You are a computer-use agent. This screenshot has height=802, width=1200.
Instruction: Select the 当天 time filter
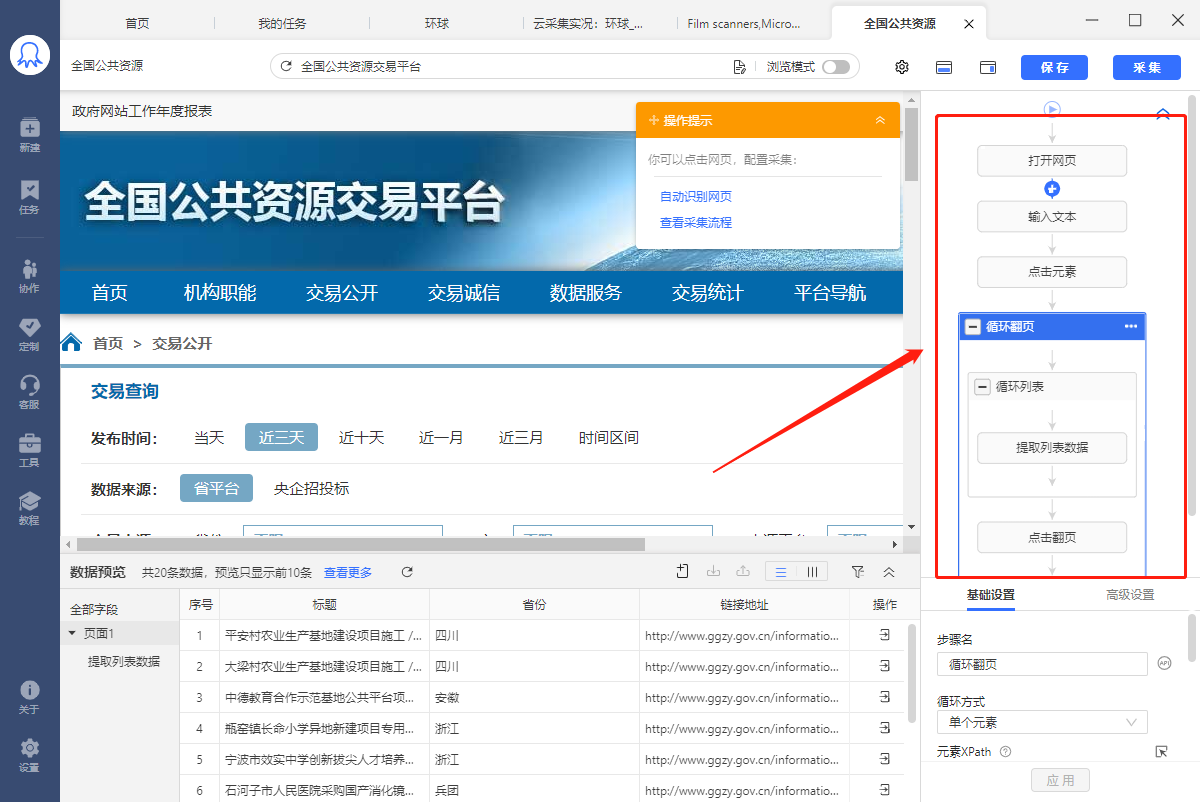(209, 437)
